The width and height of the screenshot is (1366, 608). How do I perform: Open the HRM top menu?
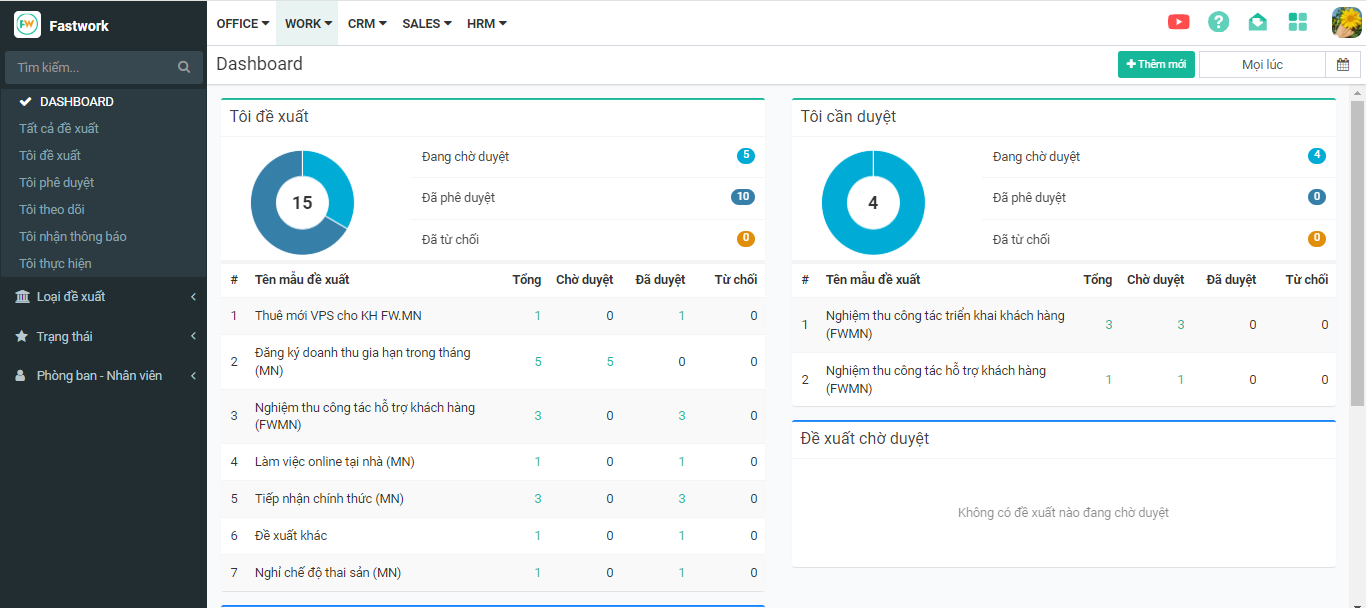pos(486,23)
